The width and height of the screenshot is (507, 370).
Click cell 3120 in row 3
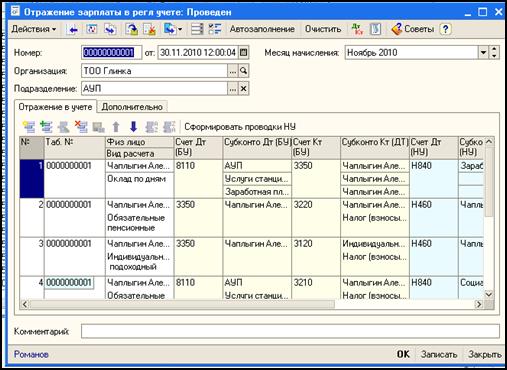[x=316, y=257]
